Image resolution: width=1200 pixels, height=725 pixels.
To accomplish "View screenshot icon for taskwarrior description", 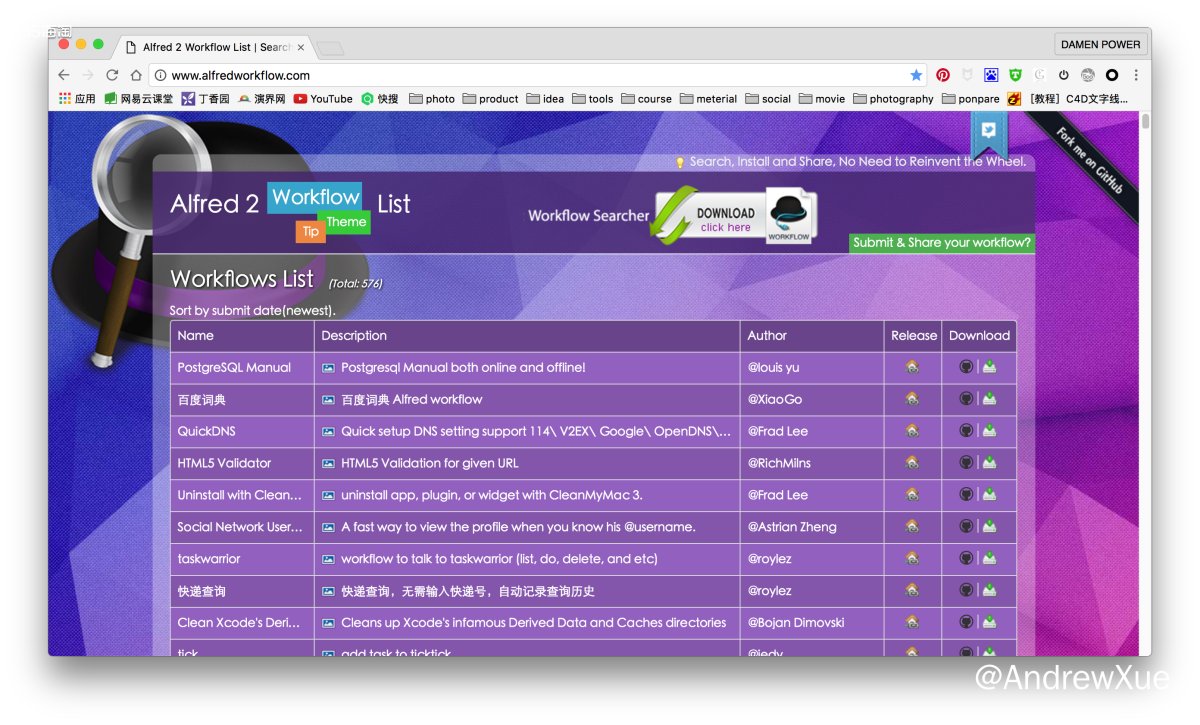I will point(328,558).
